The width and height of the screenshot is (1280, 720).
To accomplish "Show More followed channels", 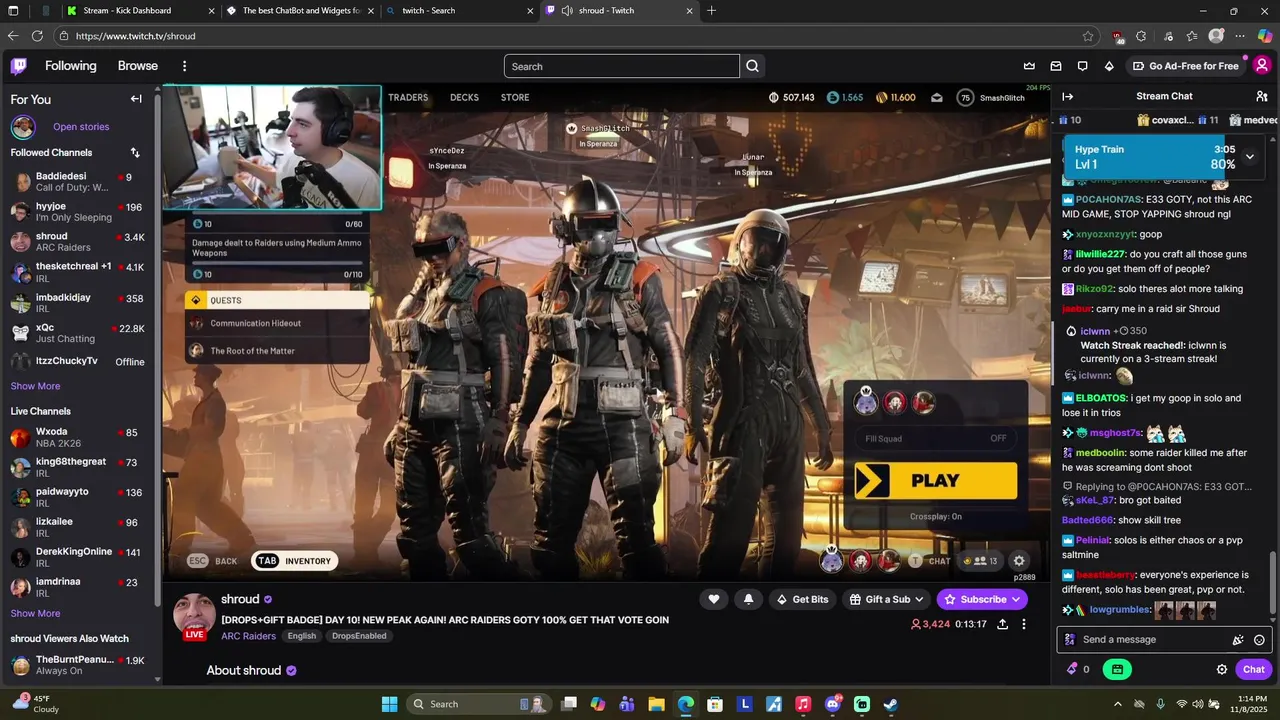I will coord(35,386).
